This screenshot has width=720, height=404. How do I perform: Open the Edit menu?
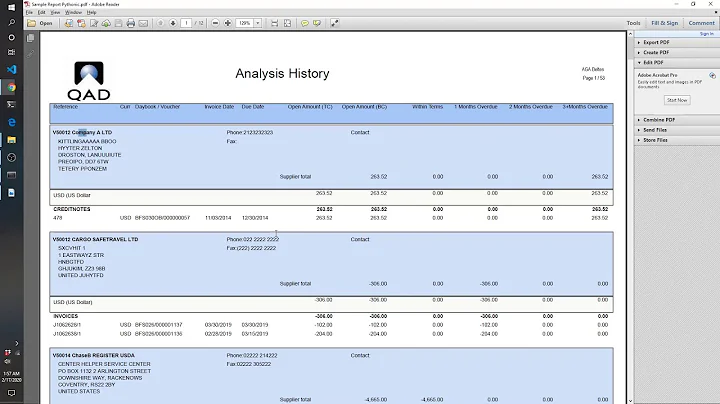42,12
